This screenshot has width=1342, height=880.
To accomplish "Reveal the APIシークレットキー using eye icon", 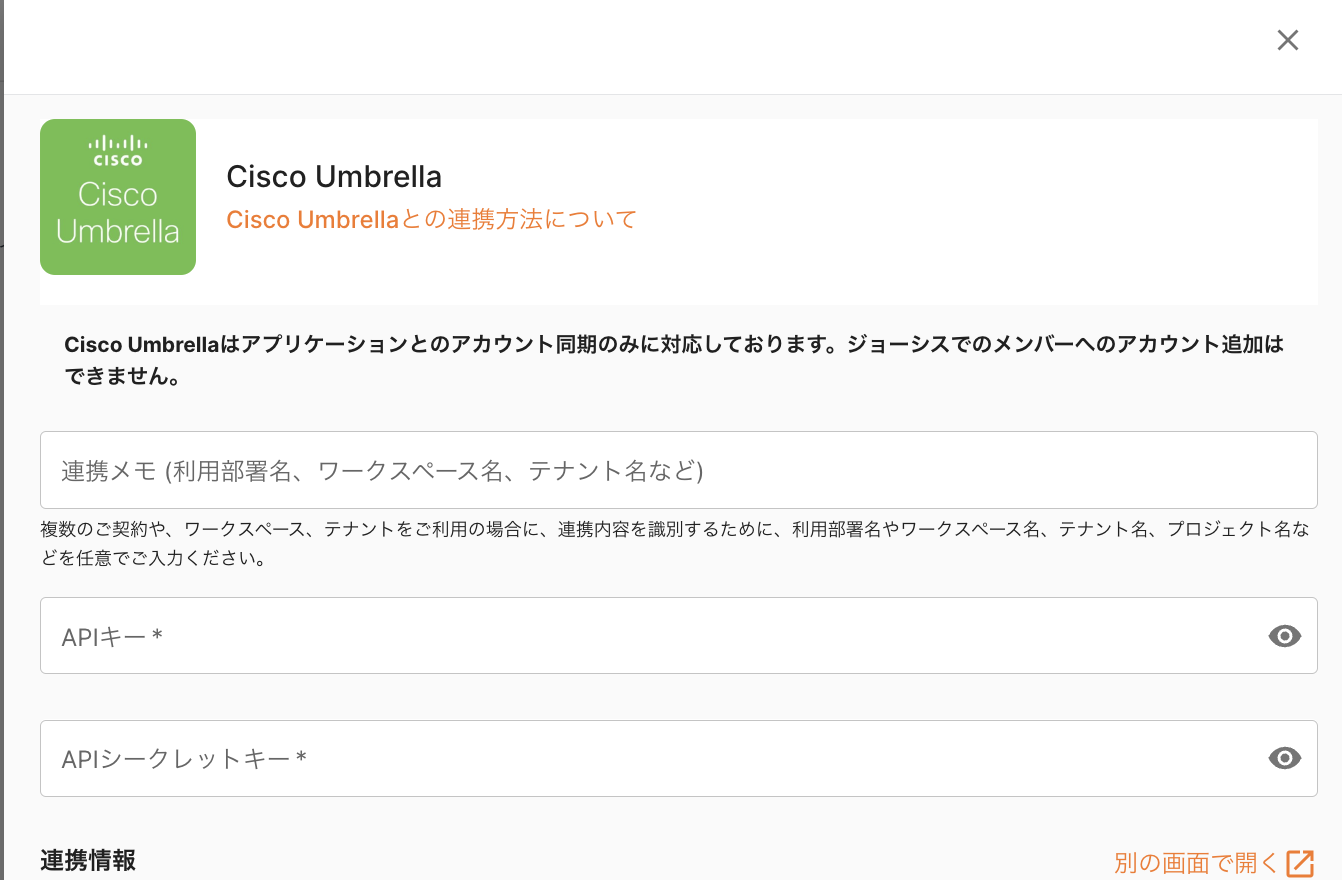I will [1284, 759].
